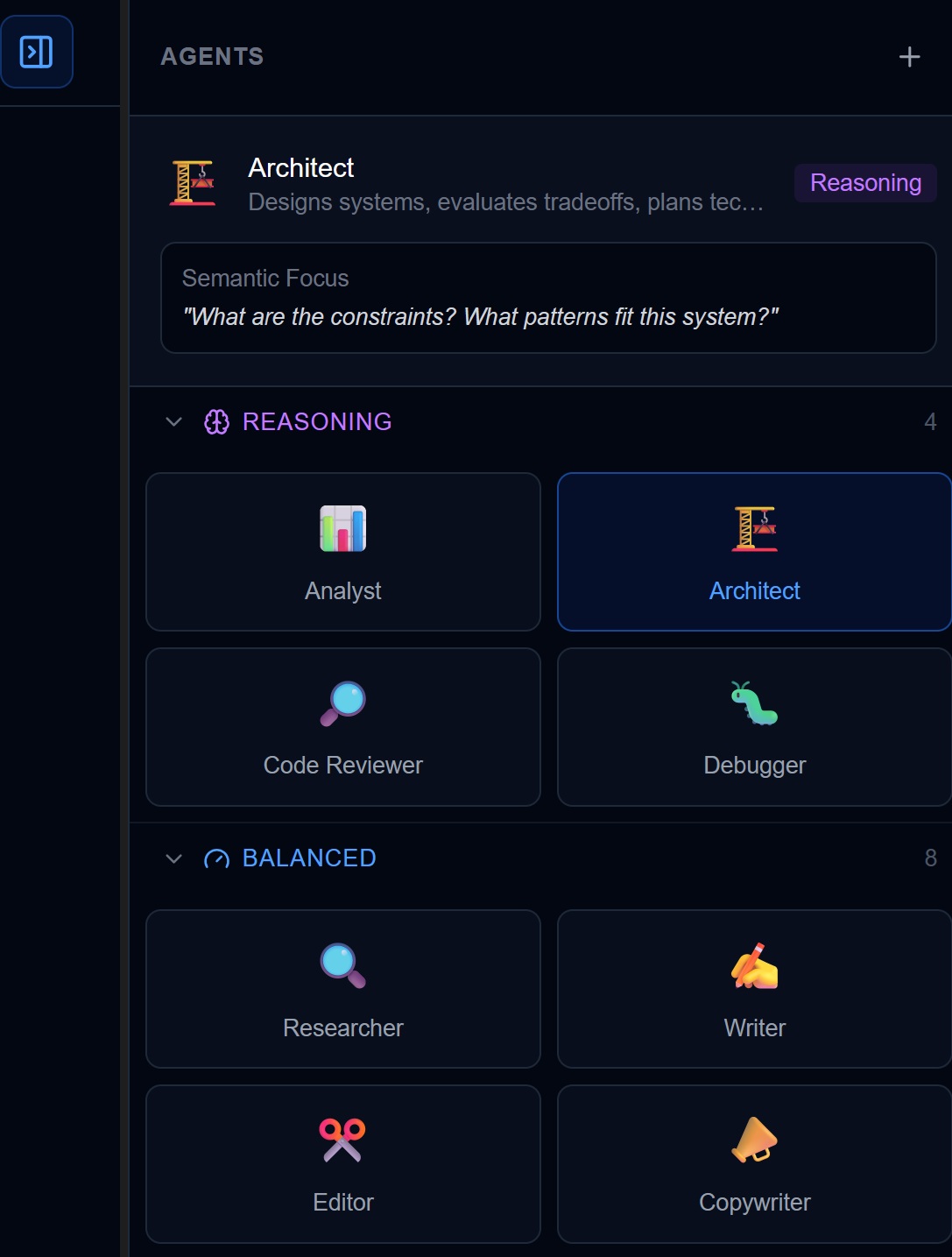
Task: Click the small Architect icon in the header
Action: pos(193,181)
